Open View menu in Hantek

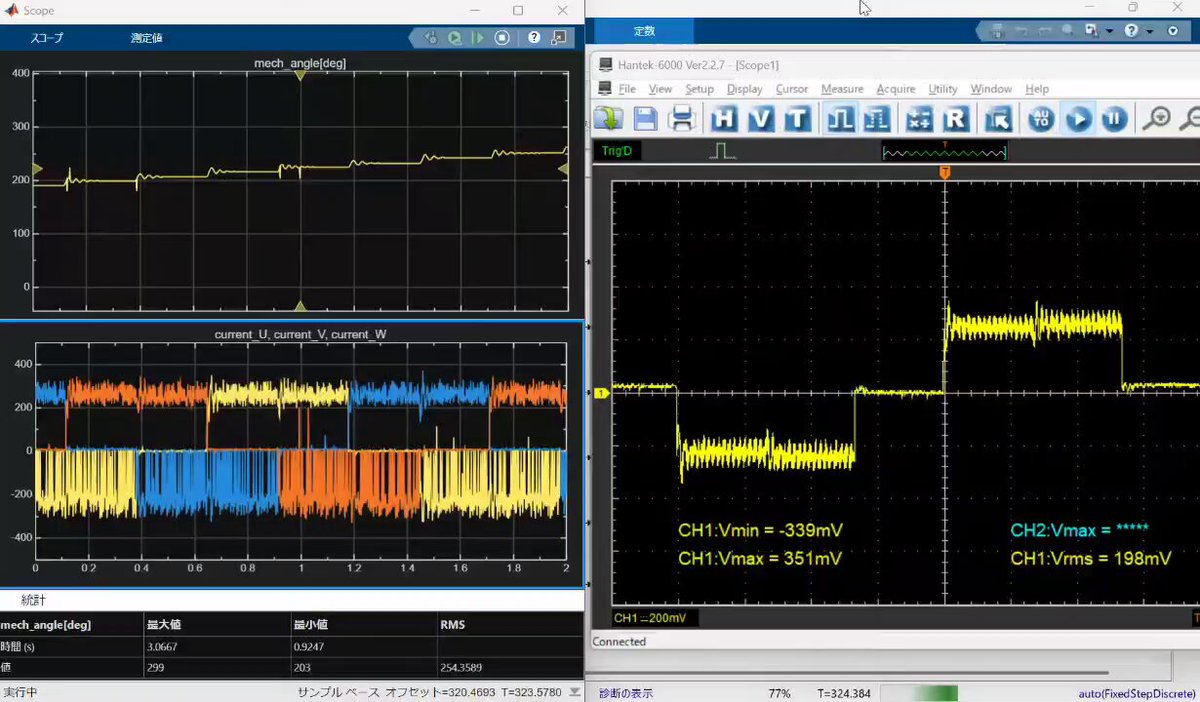[x=660, y=89]
